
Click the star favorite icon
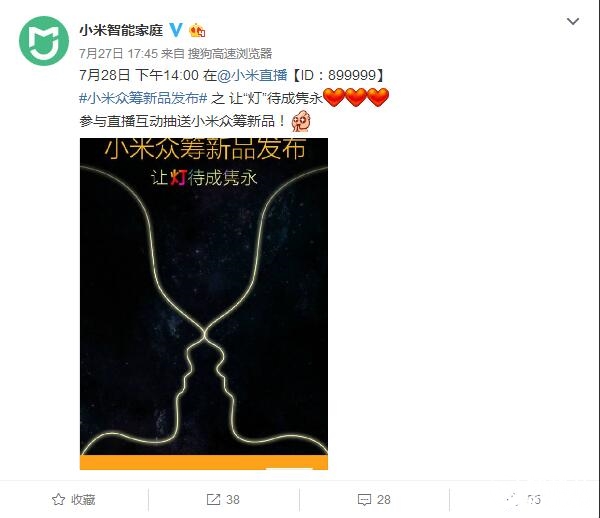(59, 499)
